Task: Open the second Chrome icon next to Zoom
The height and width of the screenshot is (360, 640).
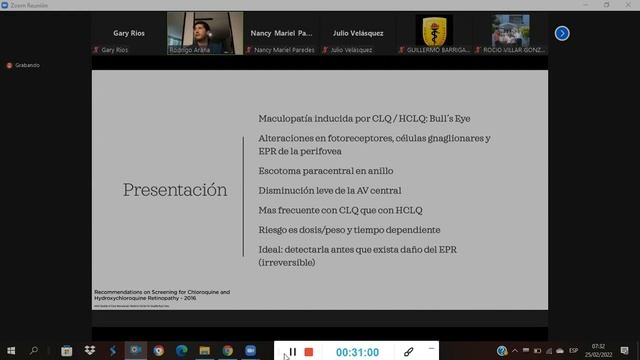Action: (227, 351)
